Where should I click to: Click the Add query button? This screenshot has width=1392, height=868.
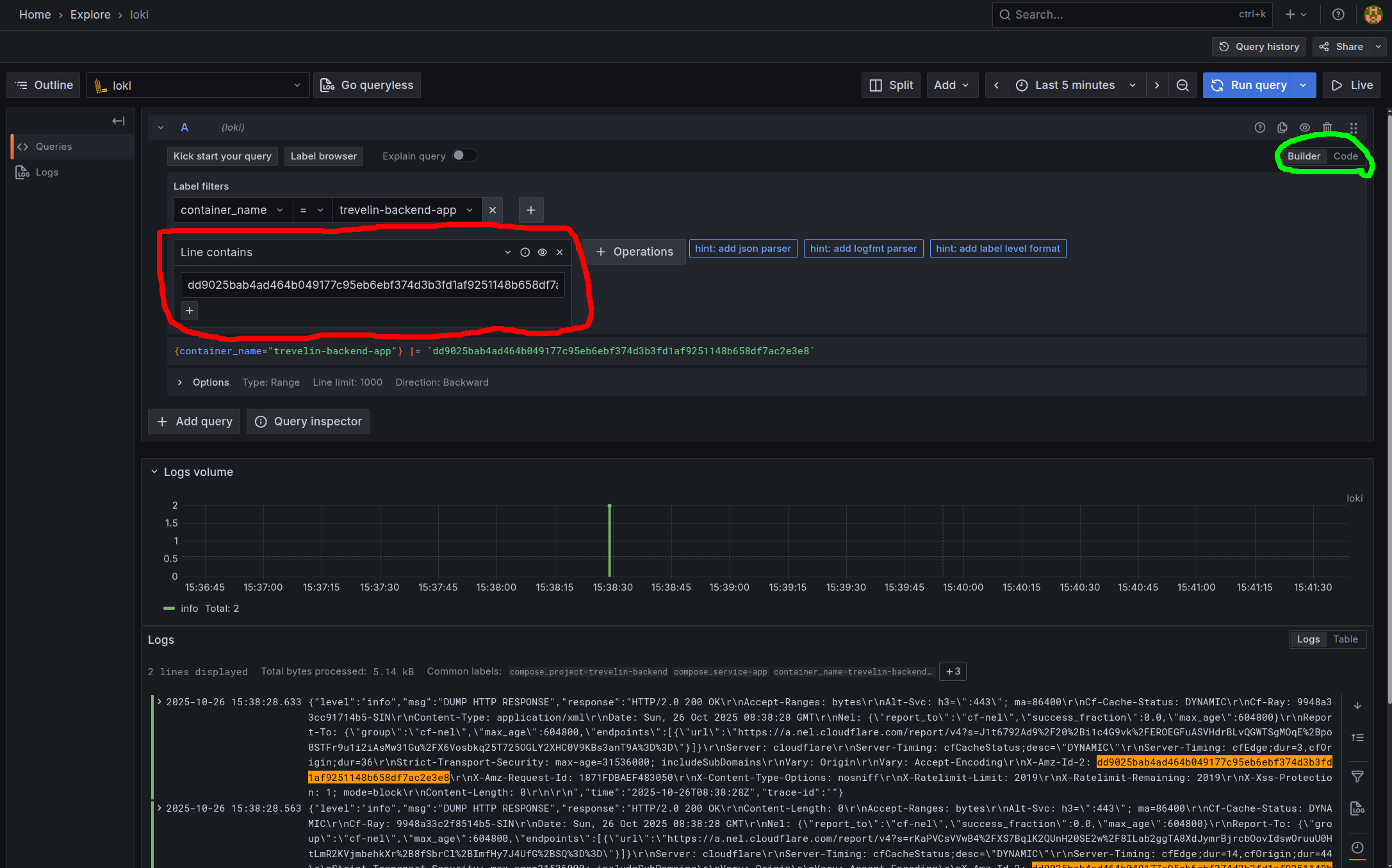(x=193, y=421)
